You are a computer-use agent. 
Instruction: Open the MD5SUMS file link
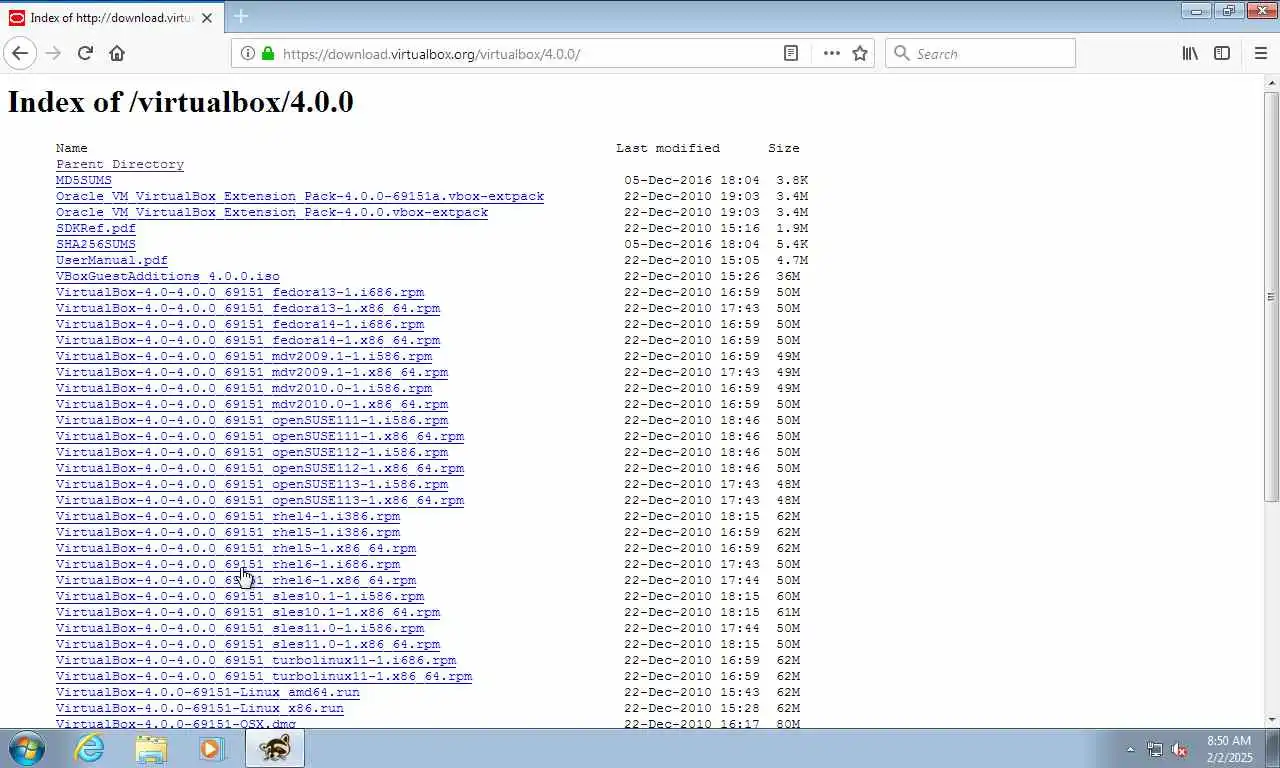coord(84,180)
